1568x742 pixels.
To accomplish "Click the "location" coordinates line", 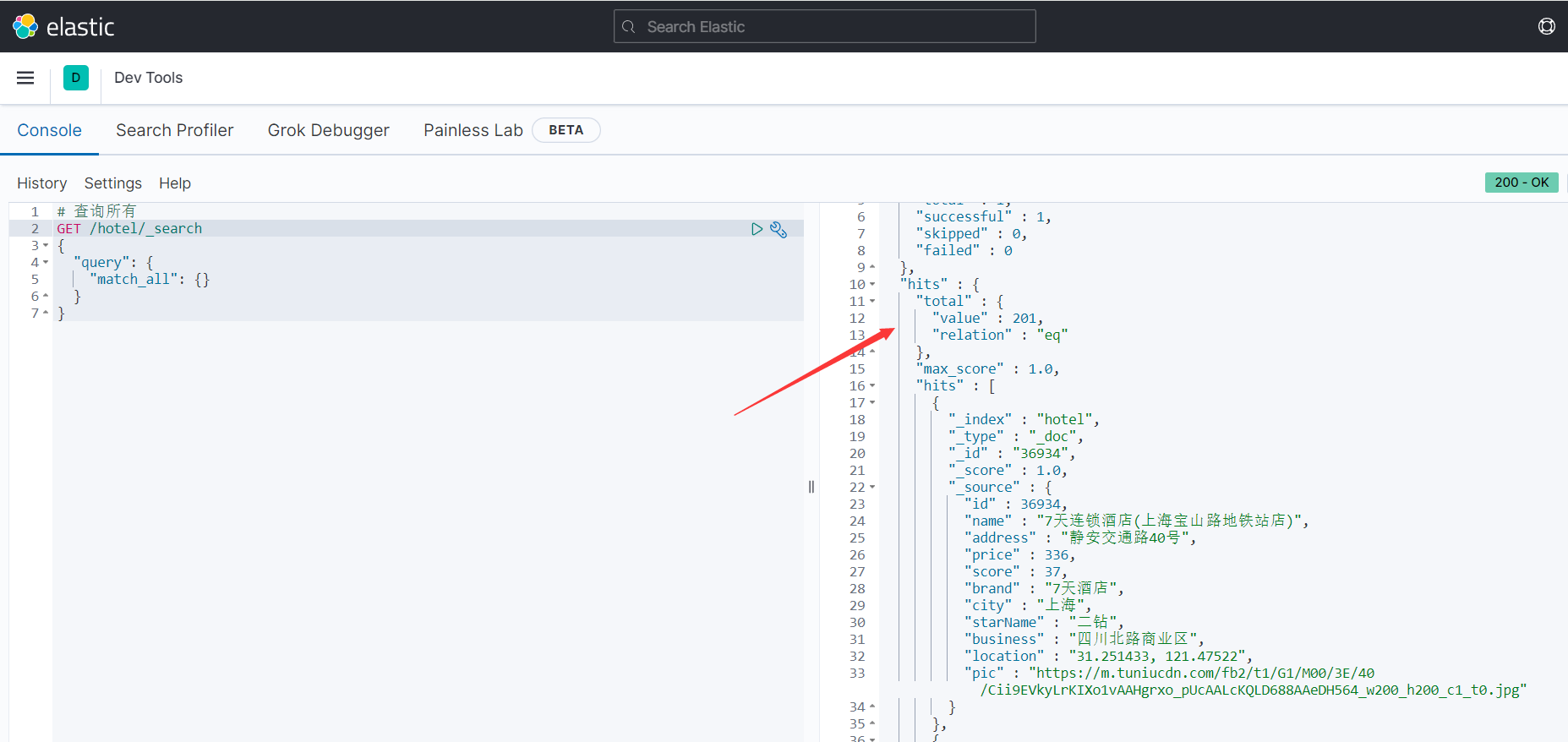I will click(x=1108, y=657).
